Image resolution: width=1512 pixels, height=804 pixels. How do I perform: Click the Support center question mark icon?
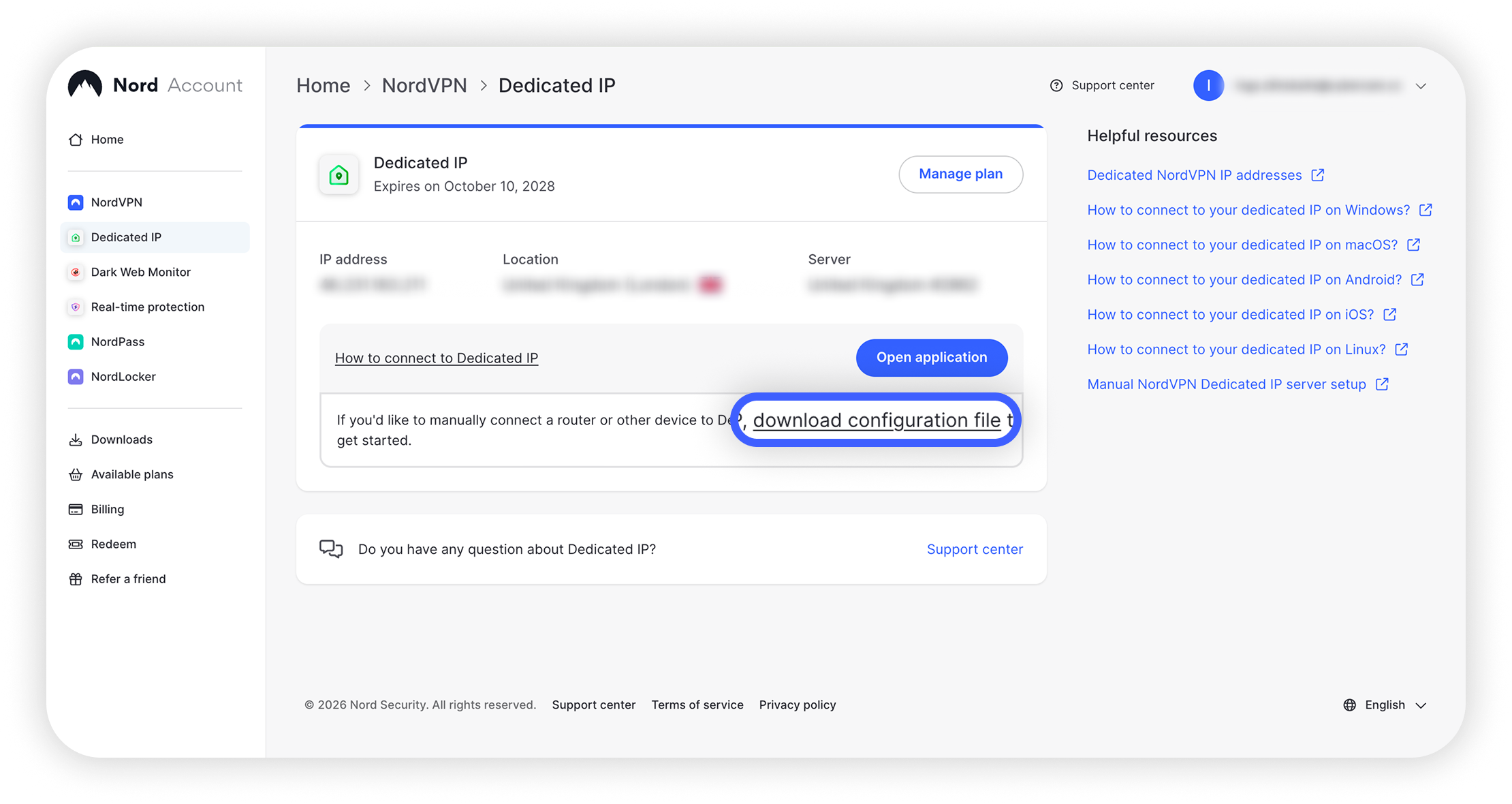(x=1056, y=85)
